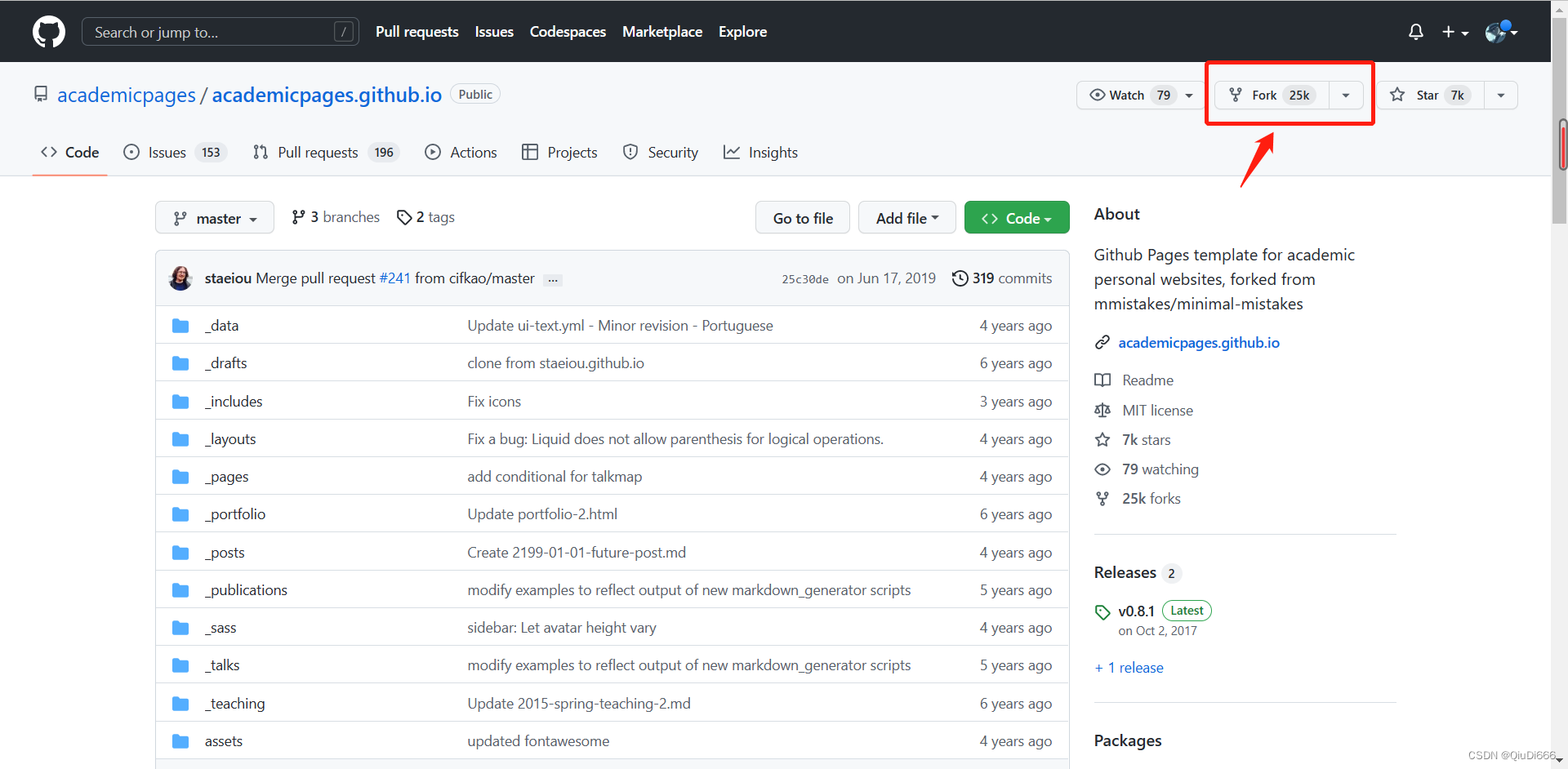Toggle Watch on the repository

tap(1140, 96)
